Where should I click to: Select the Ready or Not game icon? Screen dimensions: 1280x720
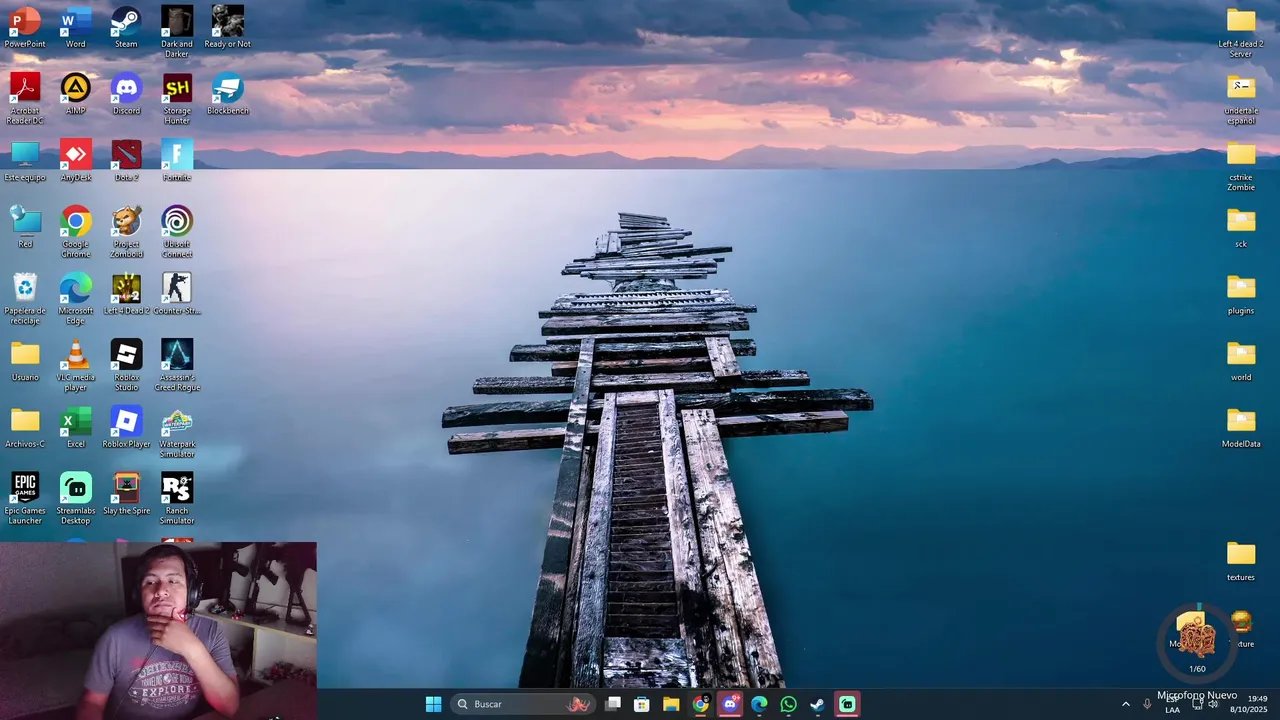(228, 27)
